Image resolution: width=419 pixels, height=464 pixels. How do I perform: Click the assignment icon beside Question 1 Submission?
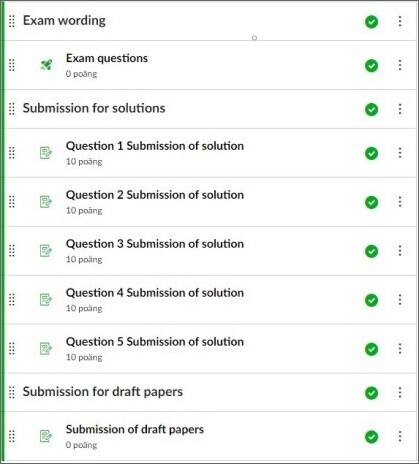click(46, 153)
